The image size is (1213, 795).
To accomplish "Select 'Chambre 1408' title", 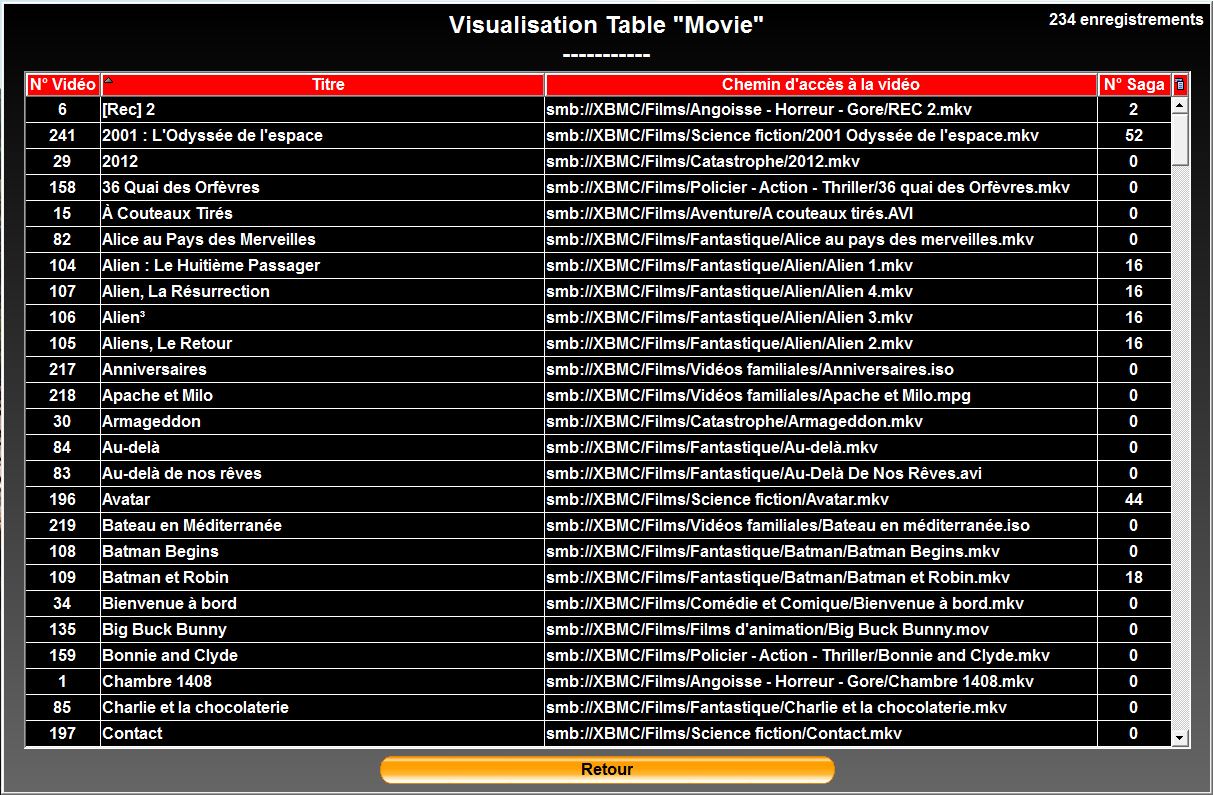I will coord(156,681).
